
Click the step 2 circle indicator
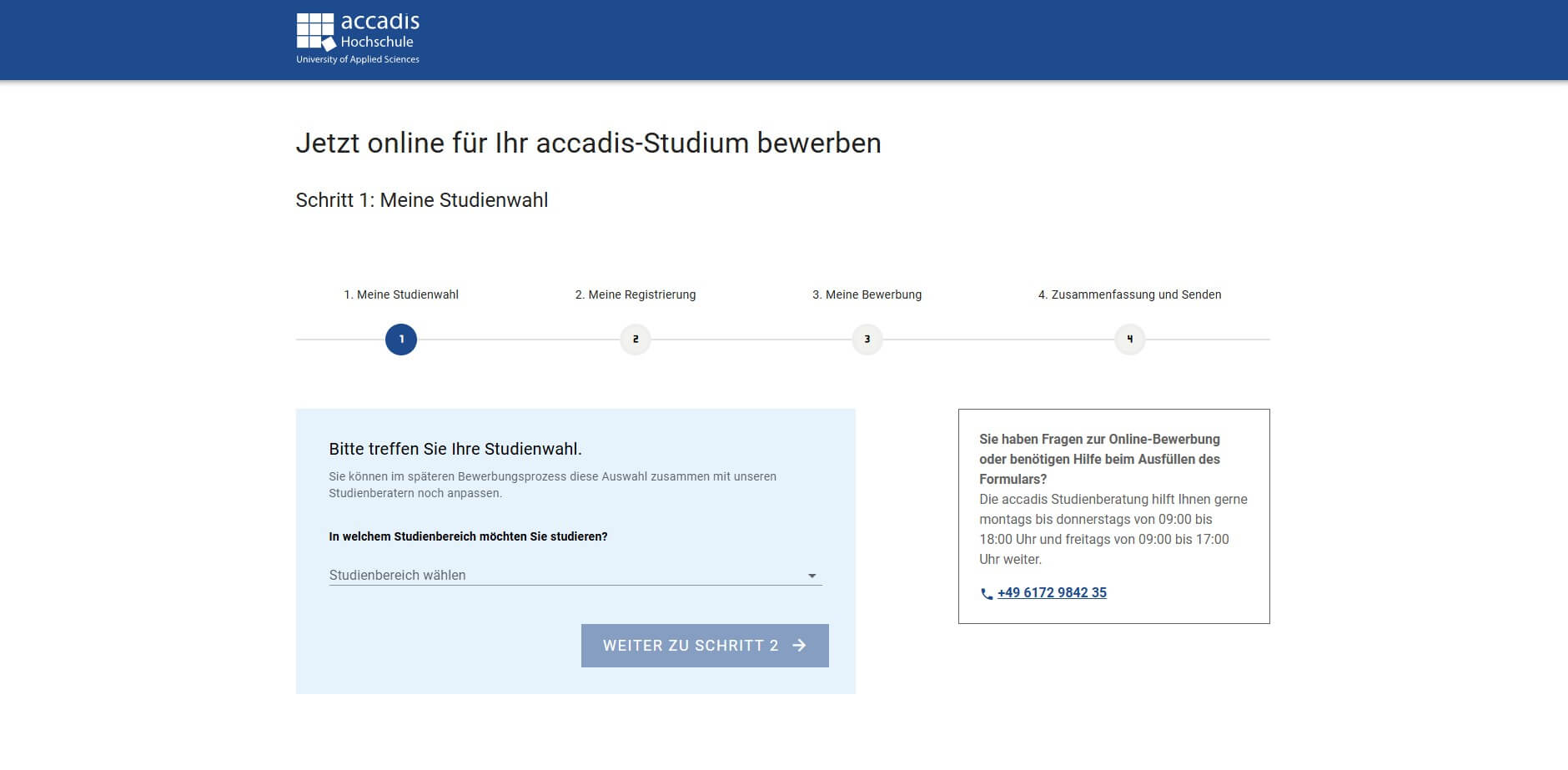(636, 340)
